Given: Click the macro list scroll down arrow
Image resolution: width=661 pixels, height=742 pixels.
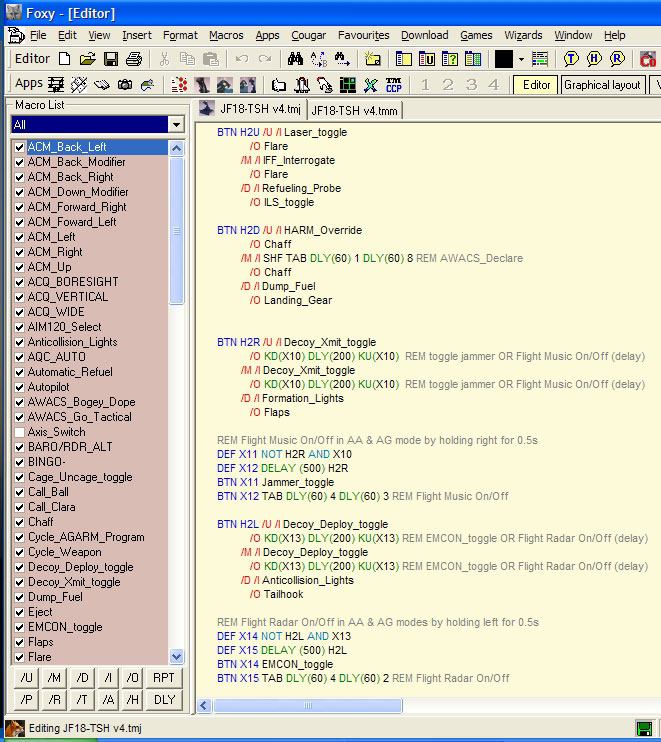Looking at the screenshot, I should [x=176, y=656].
